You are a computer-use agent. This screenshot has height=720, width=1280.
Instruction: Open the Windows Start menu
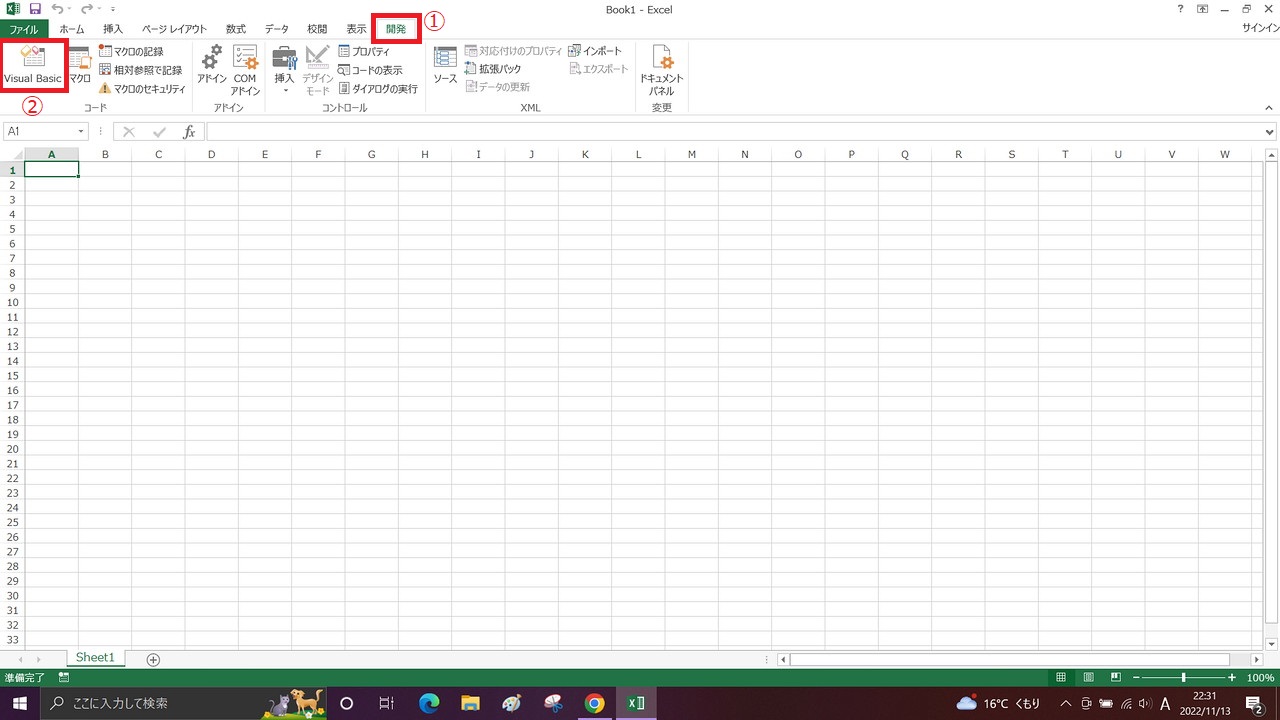[20, 703]
